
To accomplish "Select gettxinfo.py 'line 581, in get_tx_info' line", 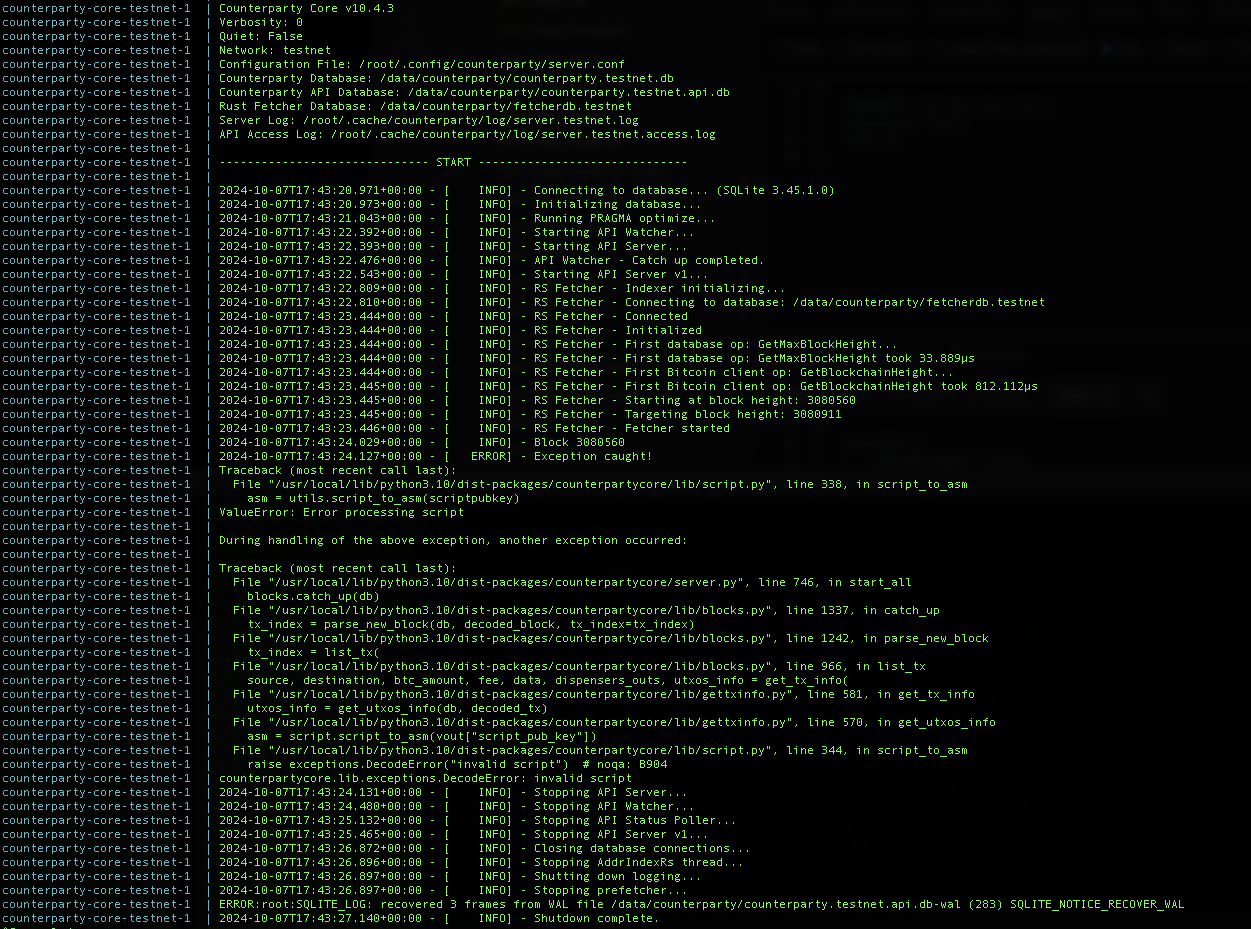I will coord(604,694).
